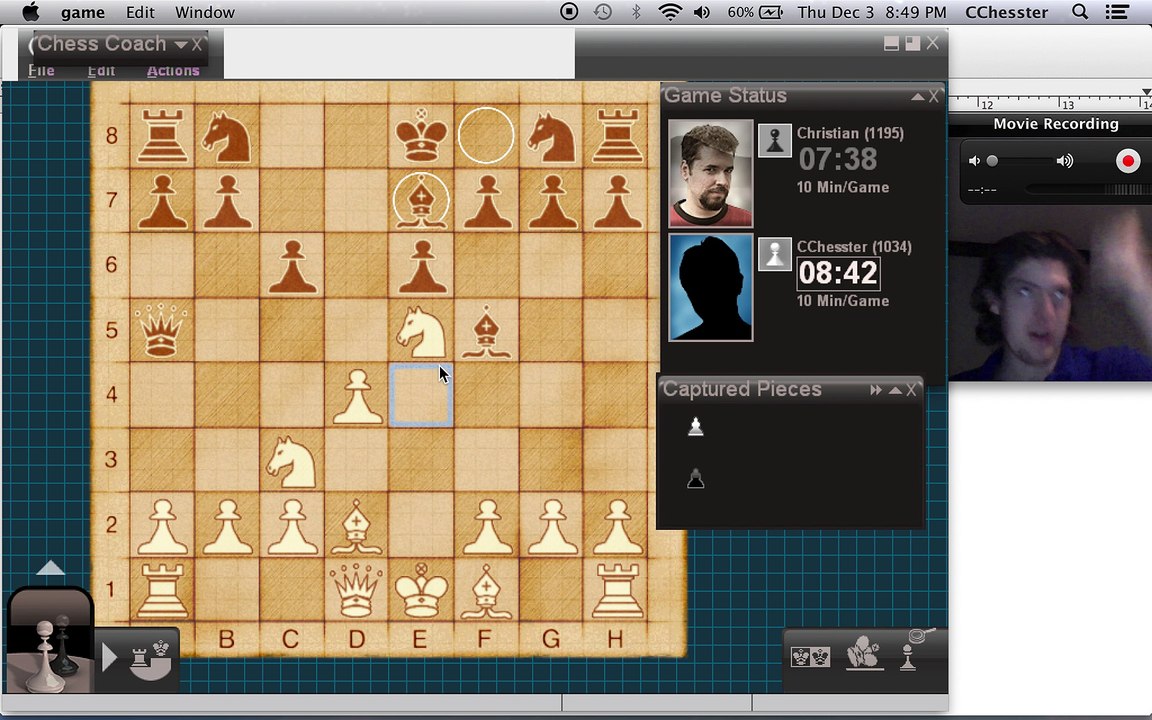
Task: Pick the white pawn on D4
Action: (358, 397)
